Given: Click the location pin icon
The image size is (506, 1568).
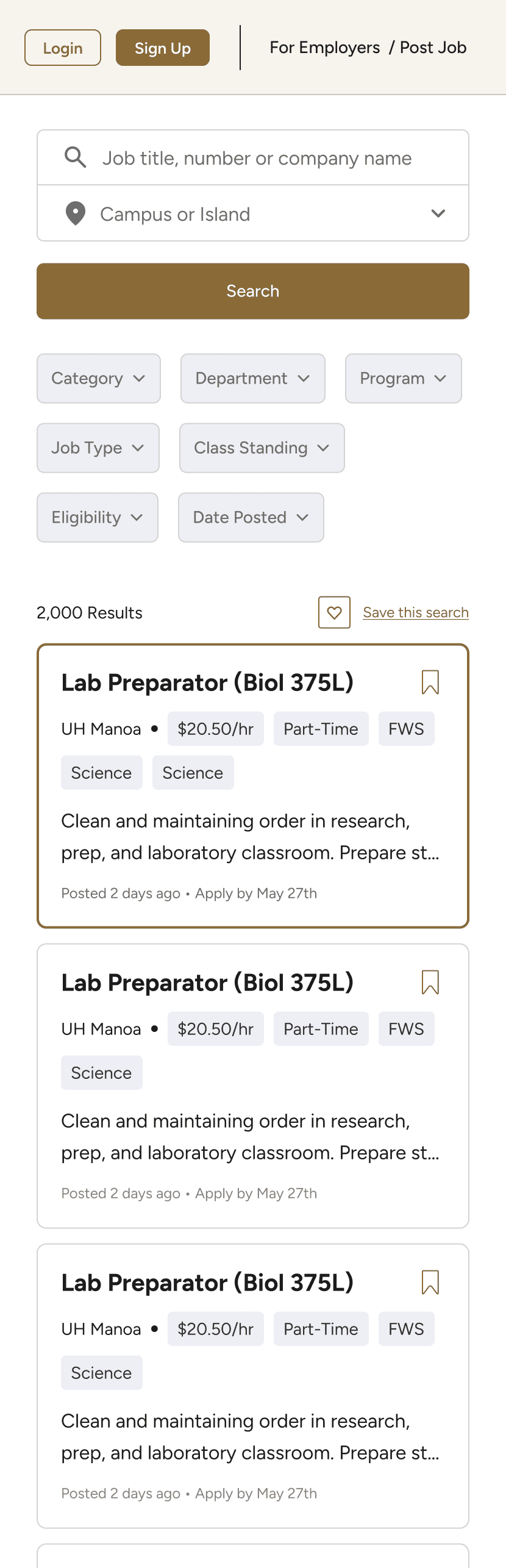Looking at the screenshot, I should click(x=75, y=213).
